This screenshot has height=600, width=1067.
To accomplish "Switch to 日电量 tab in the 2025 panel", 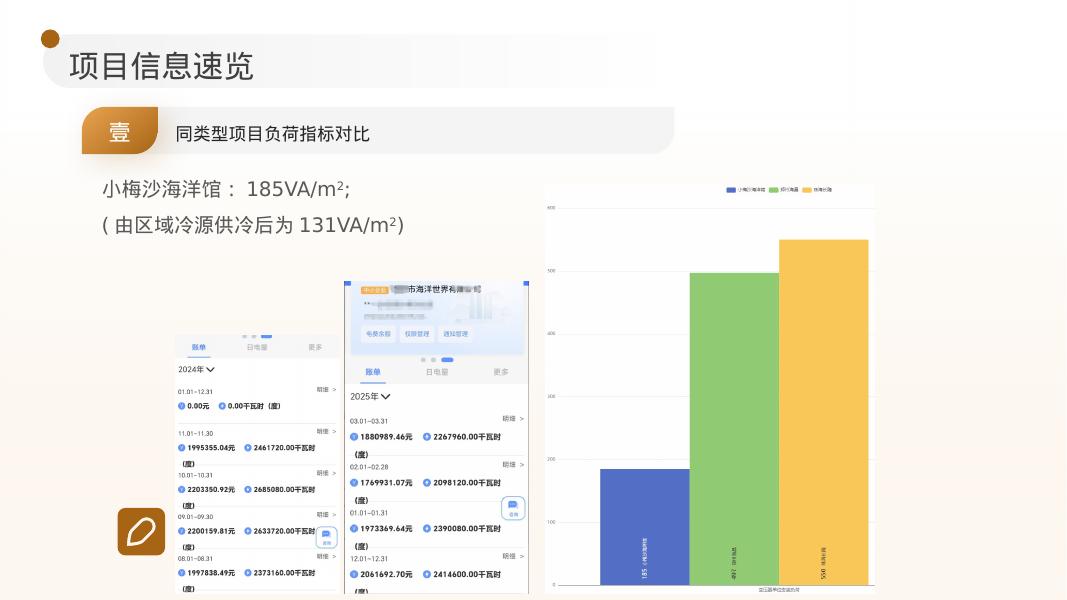I will pos(437,372).
